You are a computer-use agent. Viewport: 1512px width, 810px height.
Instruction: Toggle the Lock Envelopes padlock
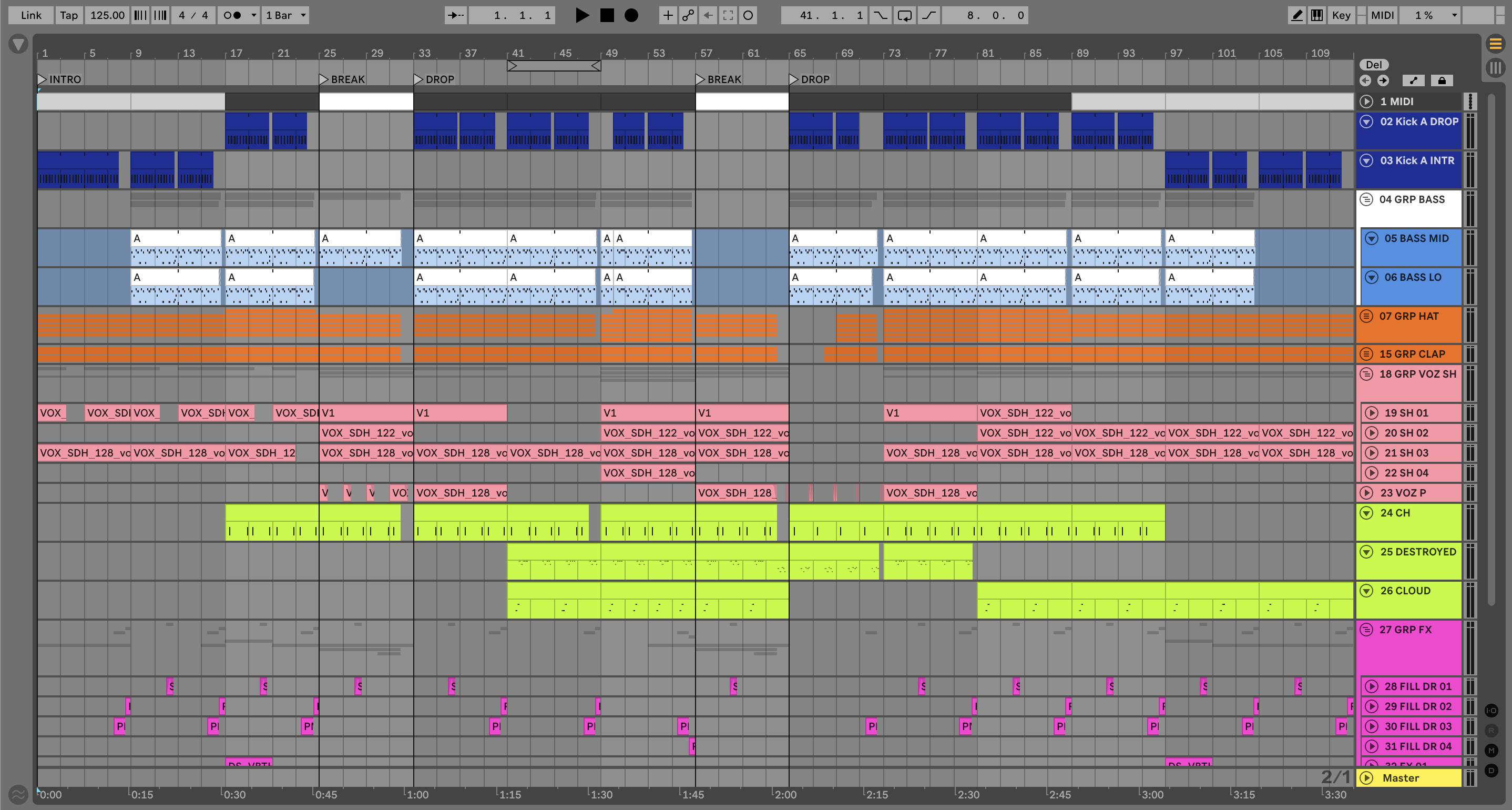pyautogui.click(x=1442, y=80)
